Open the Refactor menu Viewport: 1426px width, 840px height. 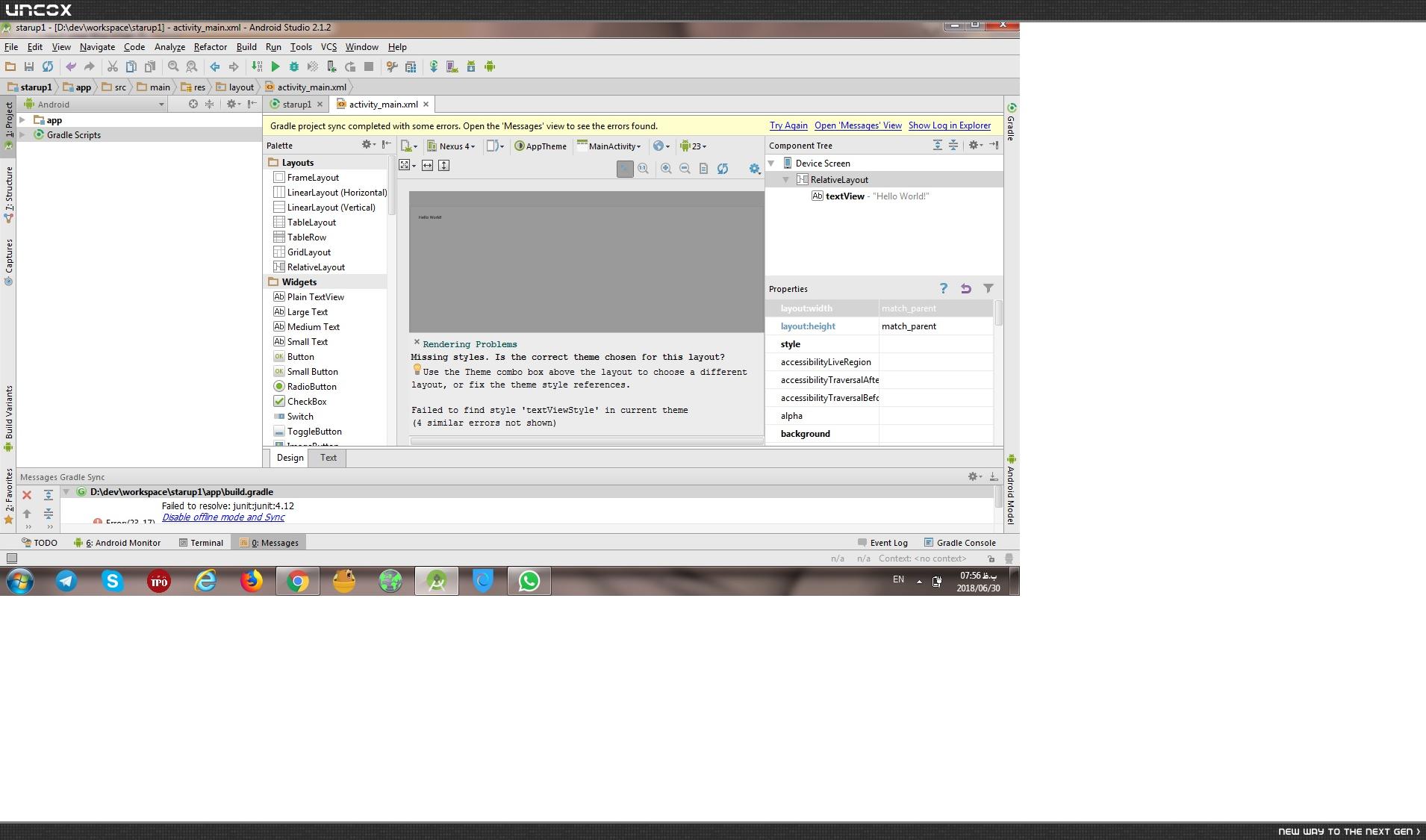click(210, 47)
